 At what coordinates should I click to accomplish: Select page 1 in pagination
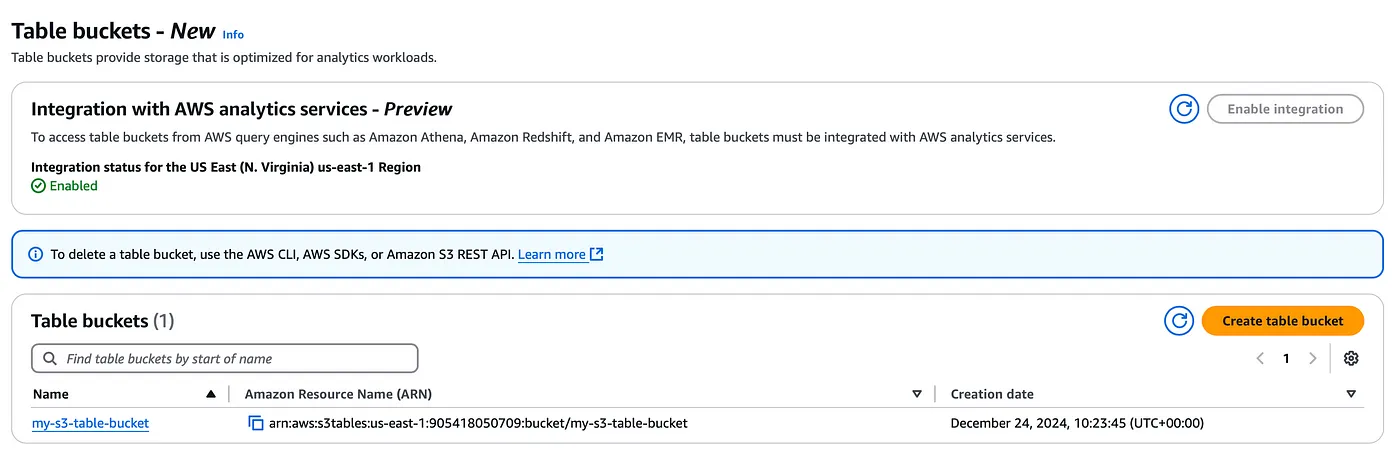[1286, 358]
